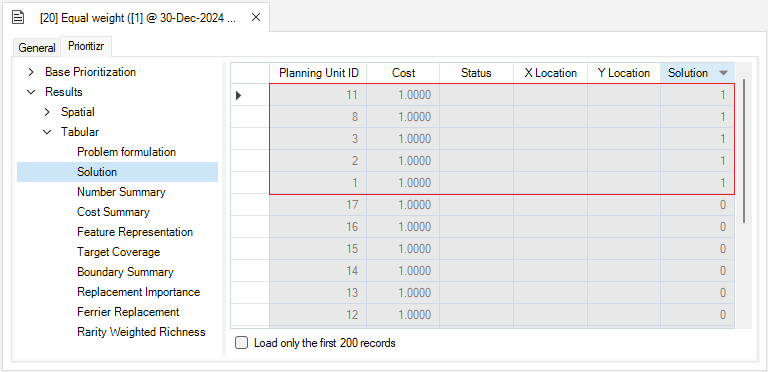Click the Cost column header
Image resolution: width=768 pixels, height=372 pixels.
click(403, 73)
